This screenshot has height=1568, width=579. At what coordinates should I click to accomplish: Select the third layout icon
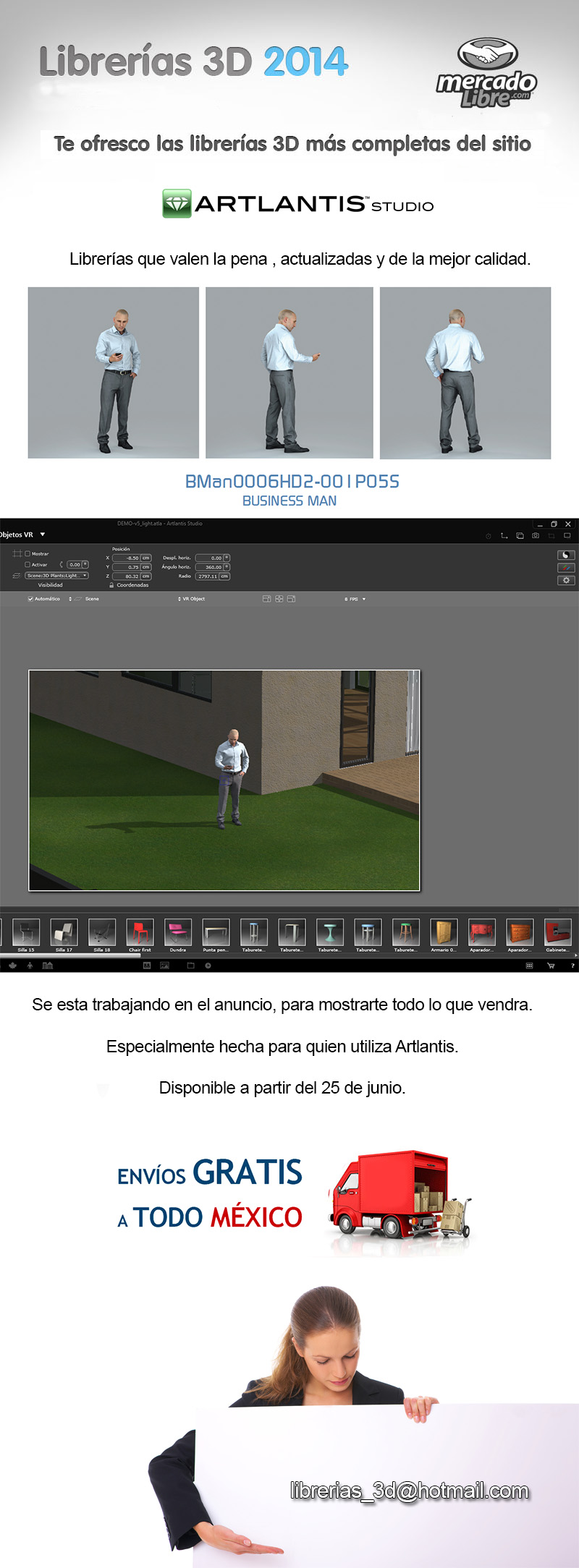[291, 599]
